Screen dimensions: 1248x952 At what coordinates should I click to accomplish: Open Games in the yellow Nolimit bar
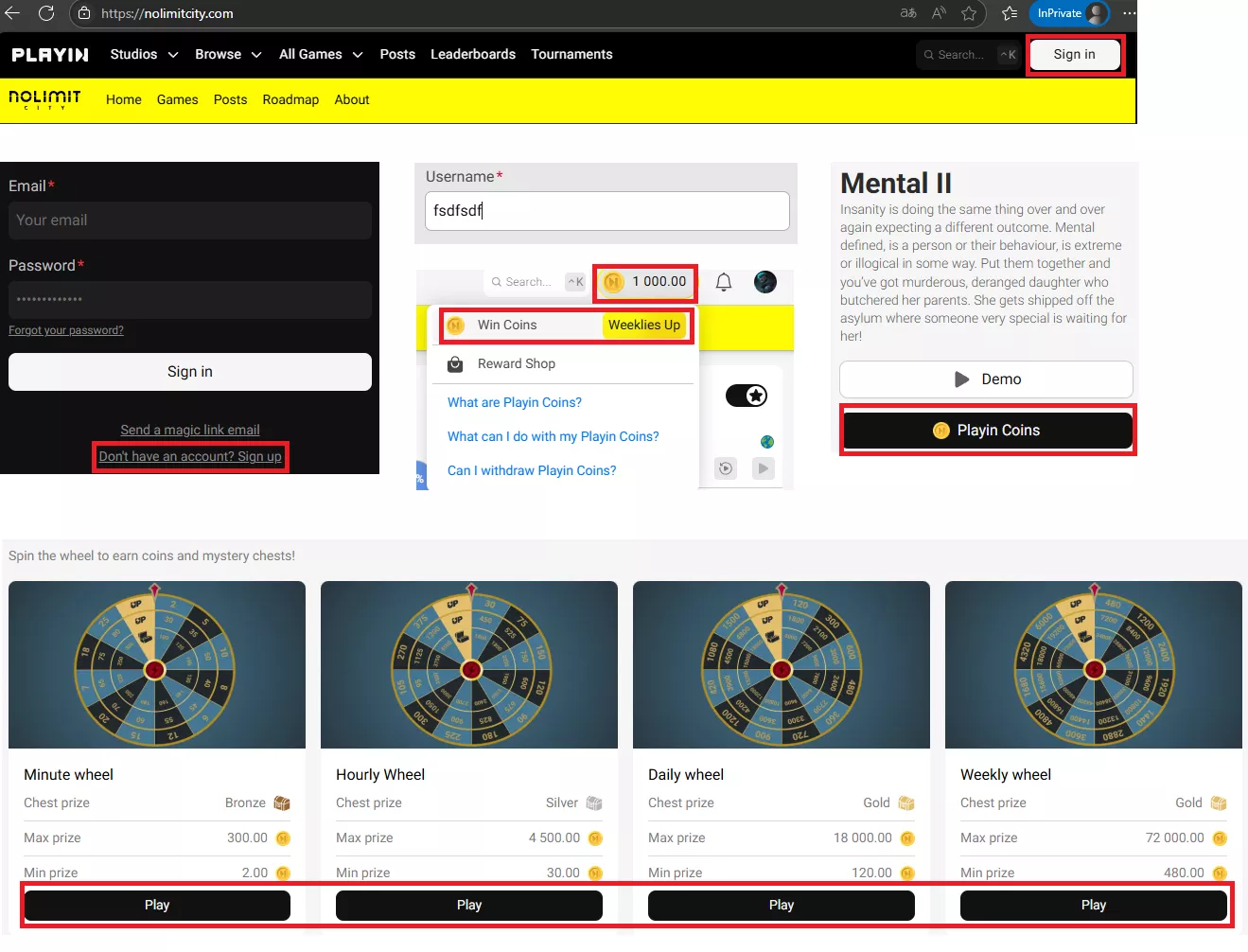pos(178,100)
